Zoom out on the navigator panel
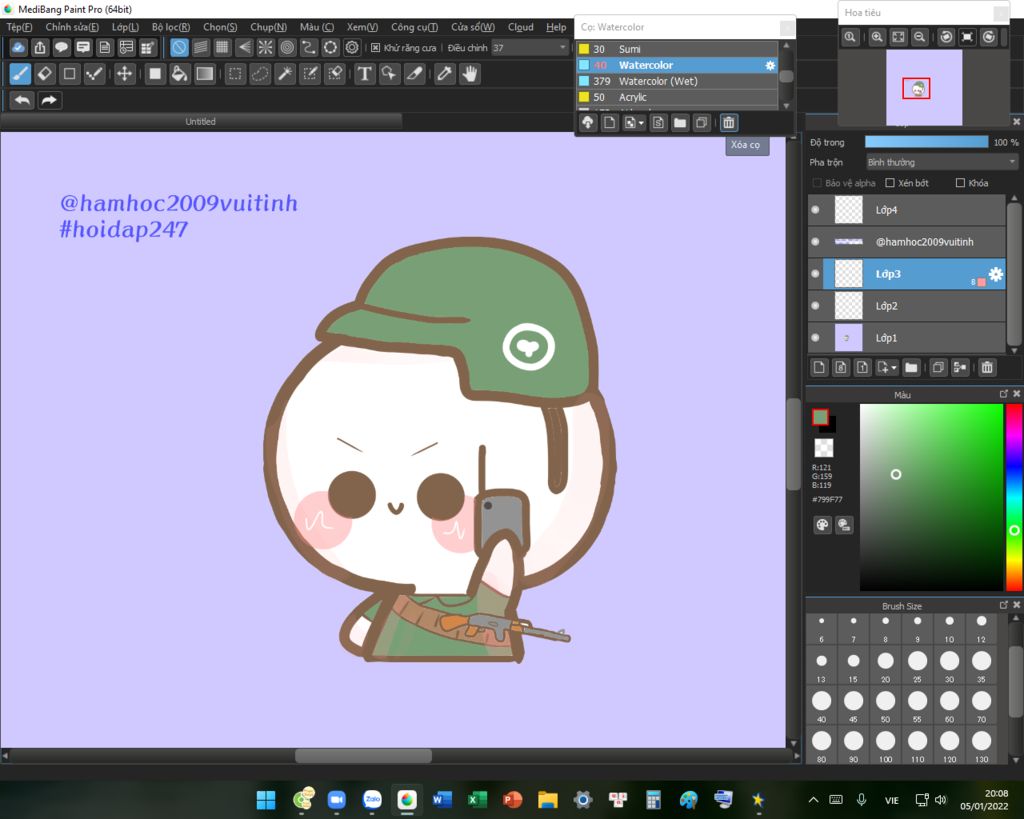The image size is (1024, 819). [x=920, y=37]
